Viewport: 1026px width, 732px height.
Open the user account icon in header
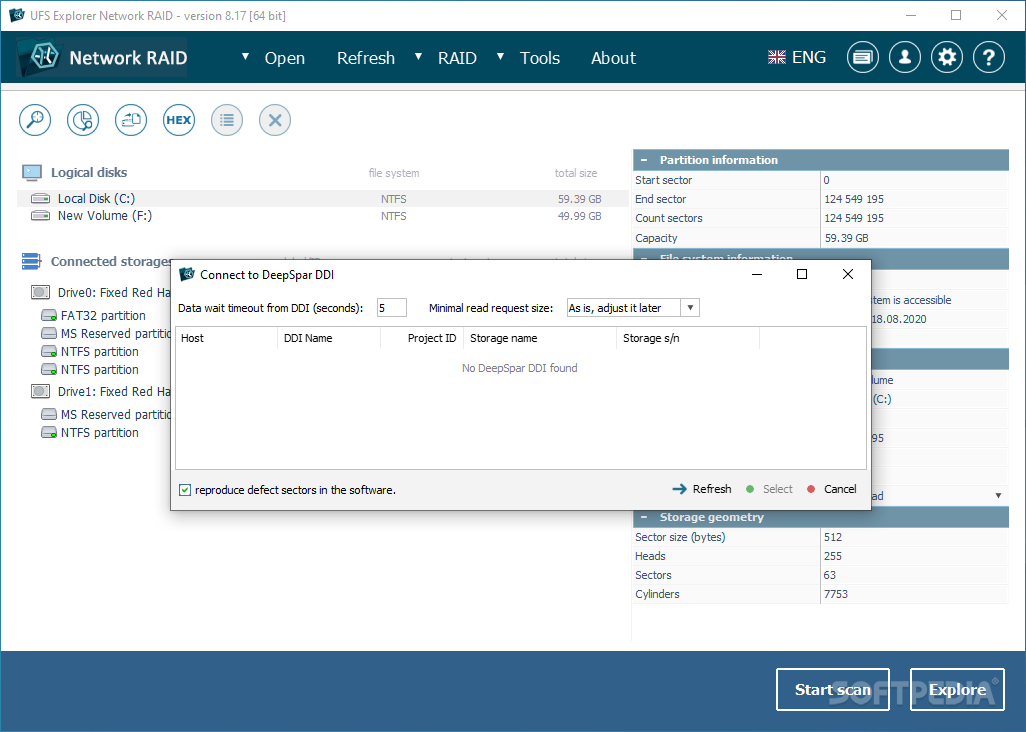[905, 58]
